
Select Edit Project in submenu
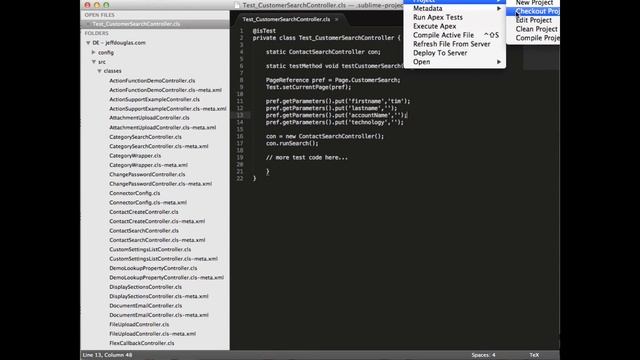533,20
